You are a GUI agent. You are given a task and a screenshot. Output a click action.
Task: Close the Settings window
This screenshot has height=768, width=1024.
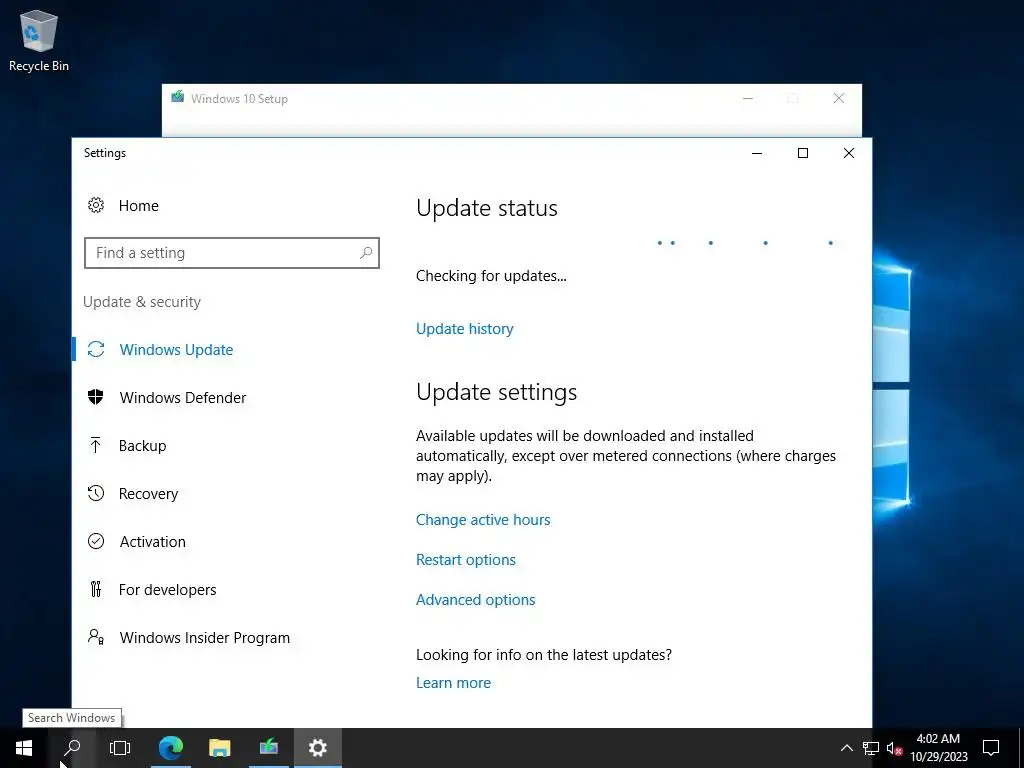tap(848, 153)
